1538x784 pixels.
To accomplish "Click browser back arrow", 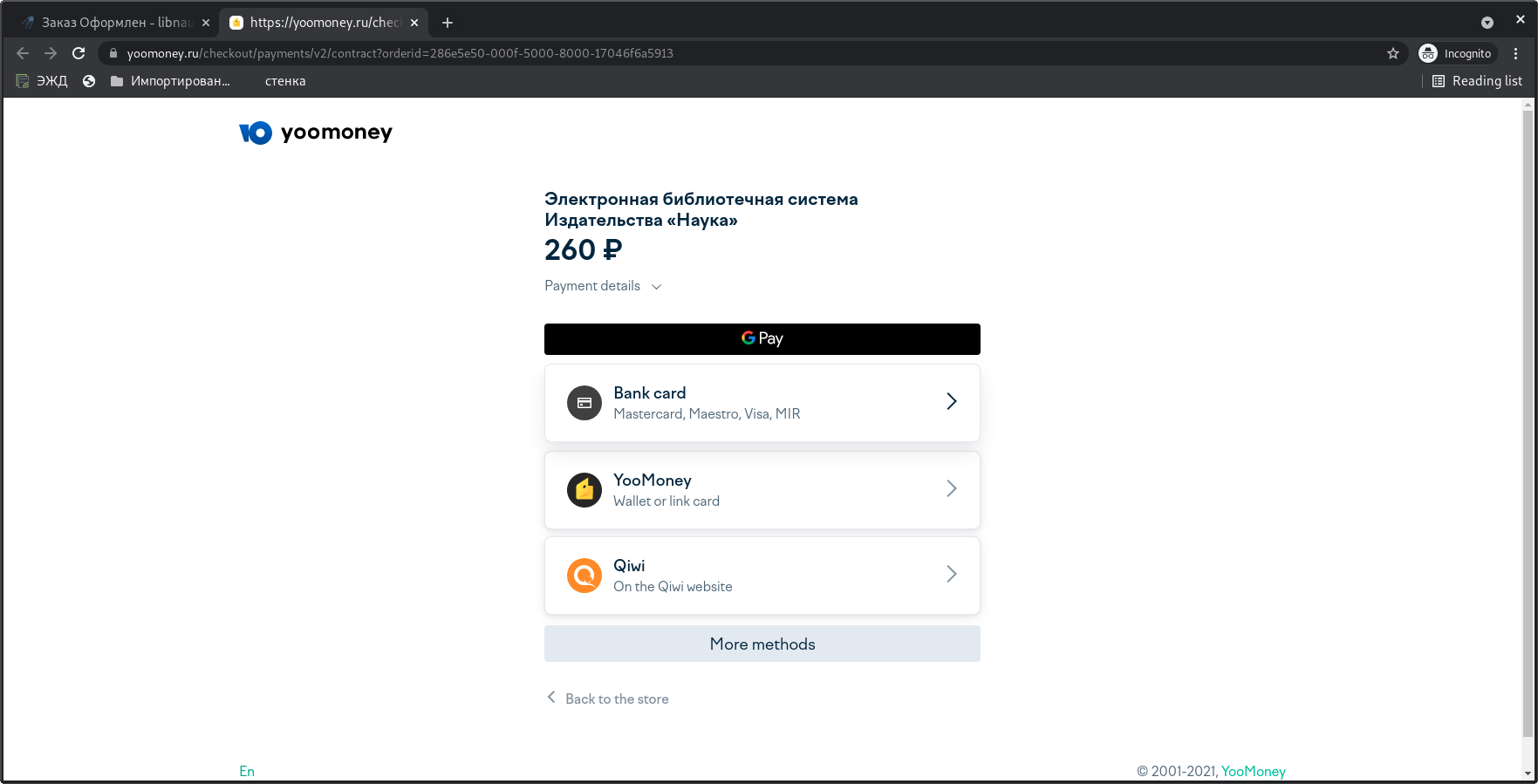I will coord(23,53).
